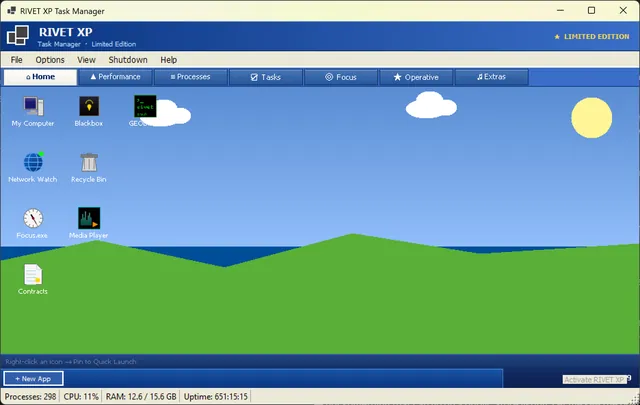Click the Activate RIVET XP link
This screenshot has width=640, height=405.
click(594, 380)
